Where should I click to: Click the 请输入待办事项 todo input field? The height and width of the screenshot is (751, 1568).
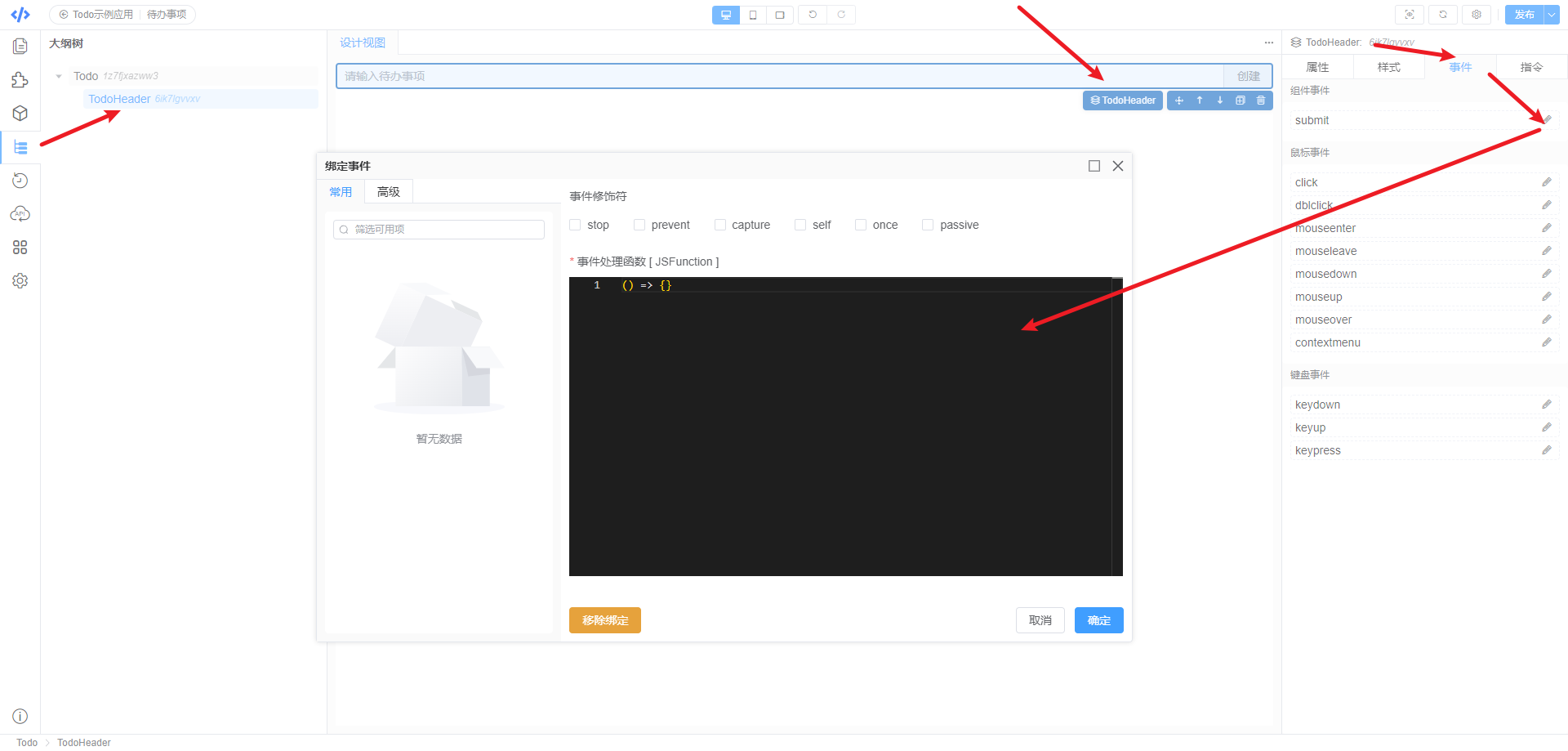click(780, 76)
